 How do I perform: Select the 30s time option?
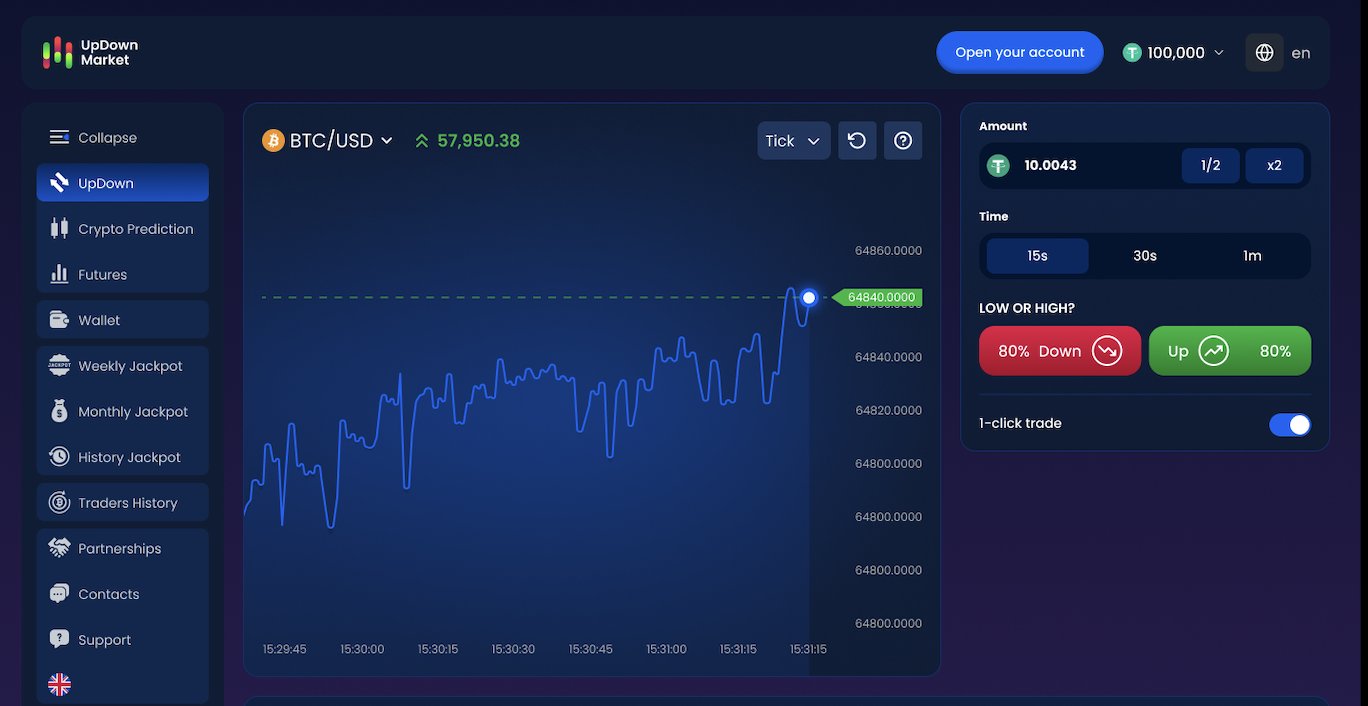(1144, 256)
